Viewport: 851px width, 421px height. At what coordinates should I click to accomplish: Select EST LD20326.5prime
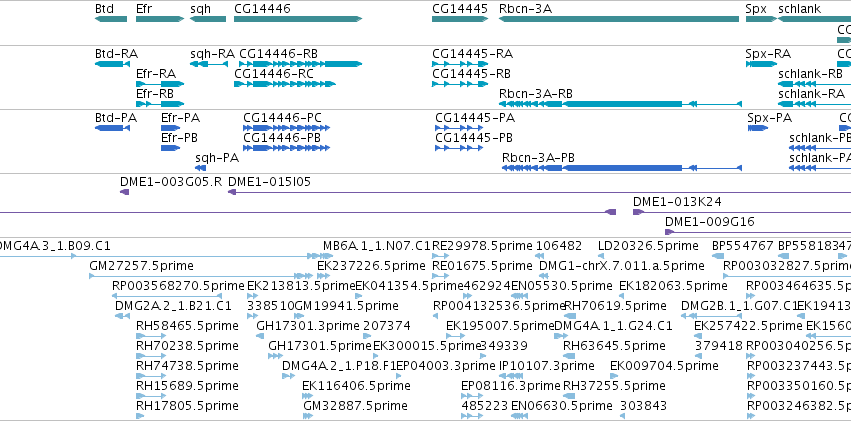602,256
